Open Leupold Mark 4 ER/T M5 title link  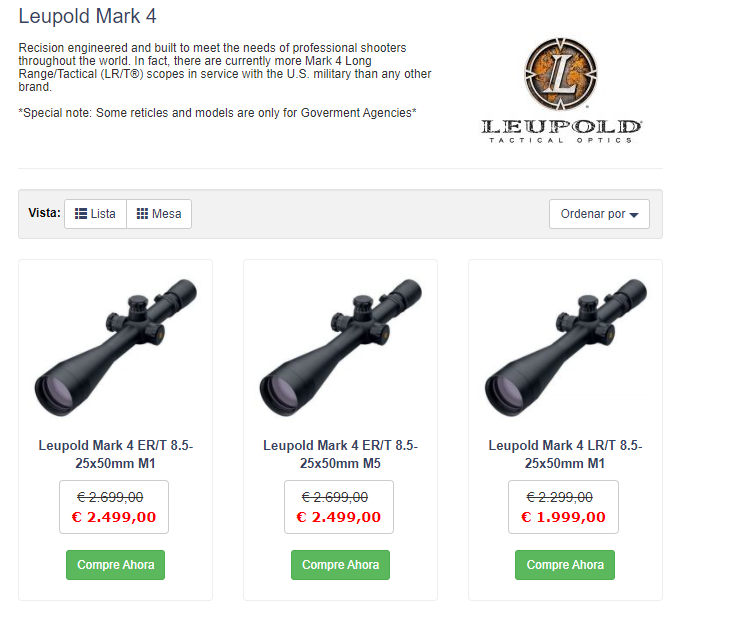[340, 454]
